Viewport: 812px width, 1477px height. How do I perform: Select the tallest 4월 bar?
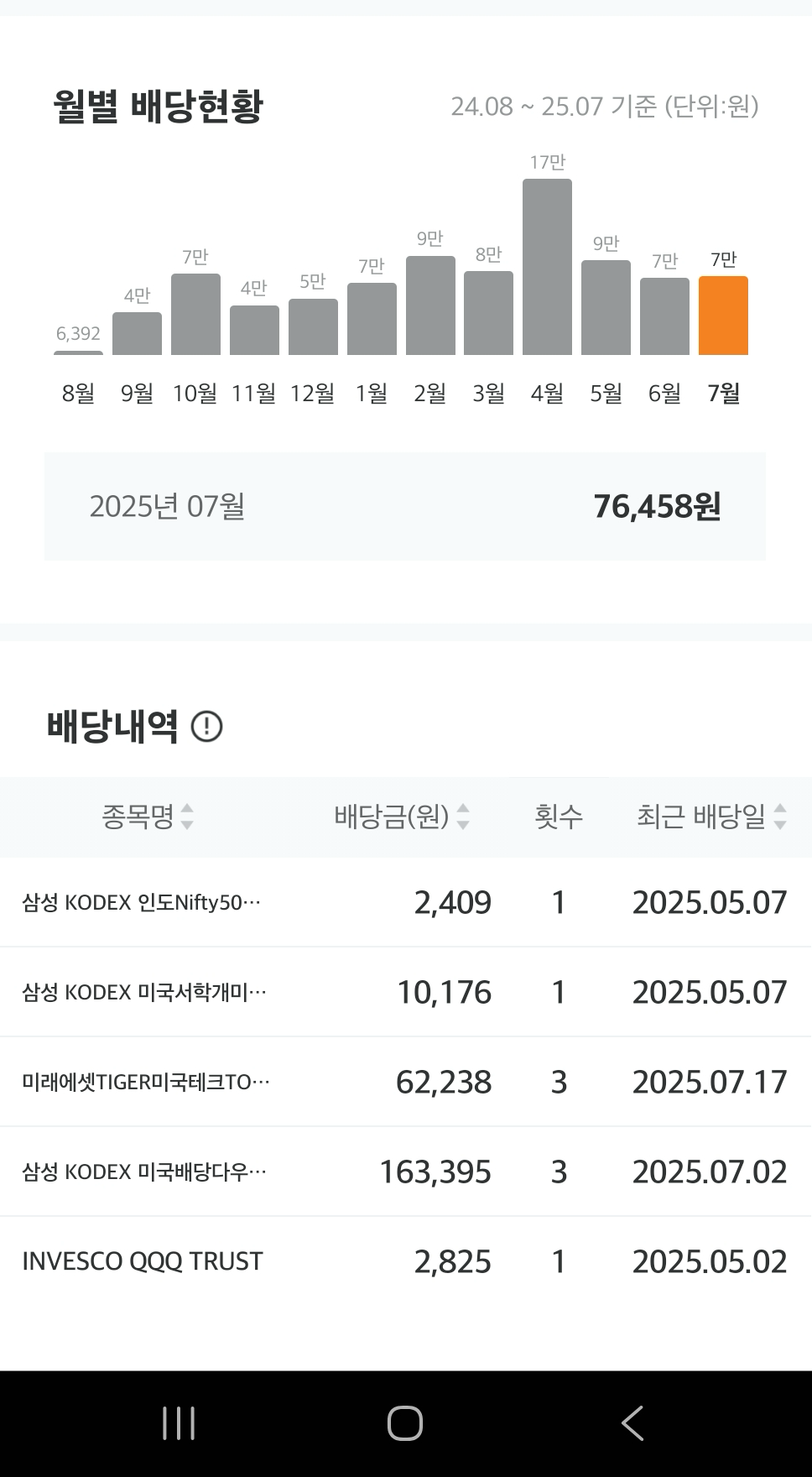pyautogui.click(x=547, y=267)
